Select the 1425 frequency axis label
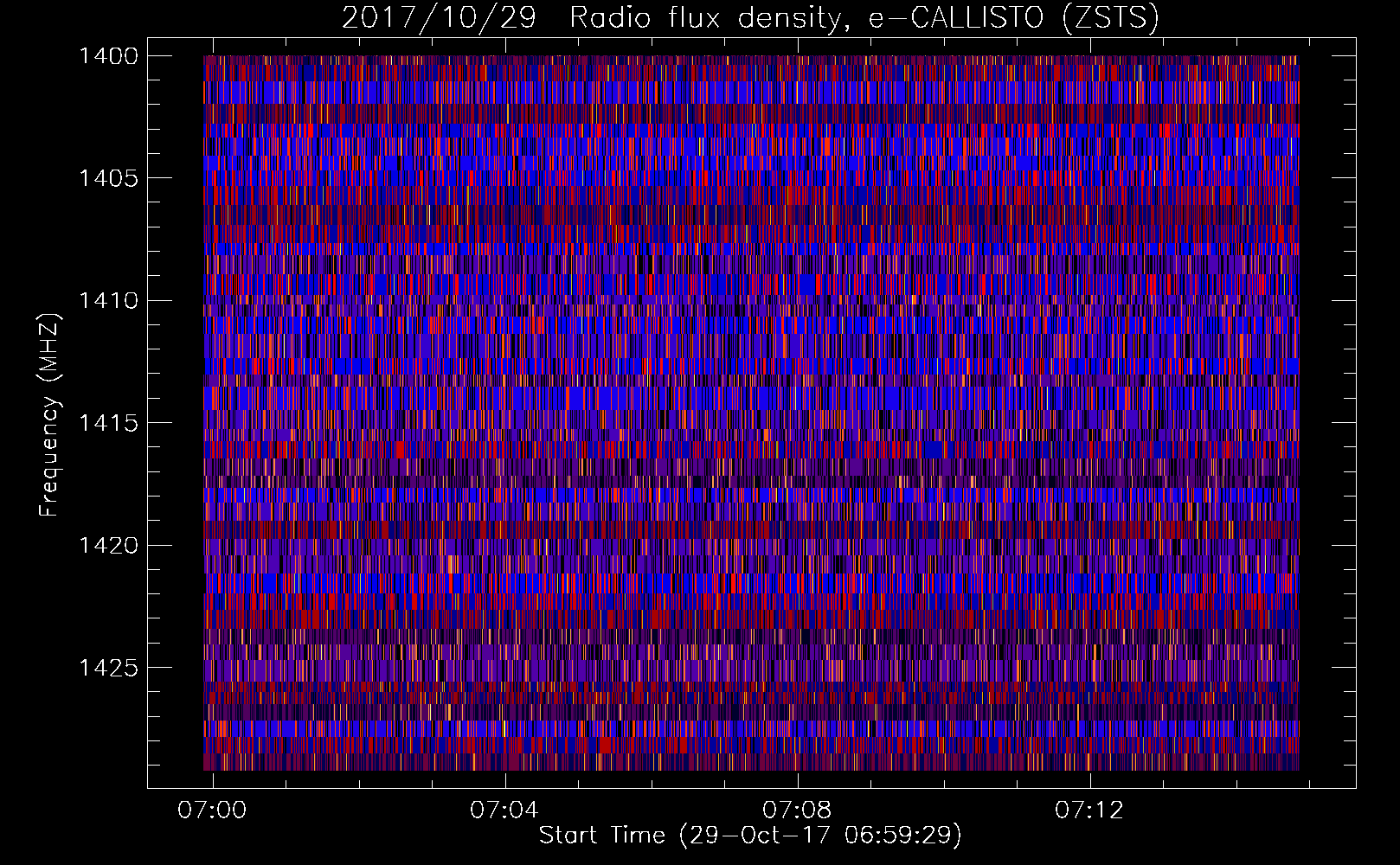1400x865 pixels. point(108,668)
